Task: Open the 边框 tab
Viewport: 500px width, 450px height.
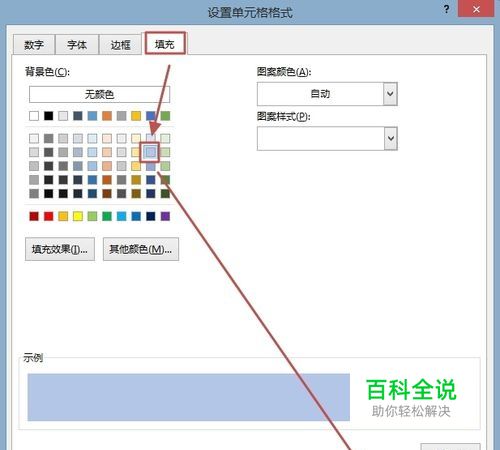Action: pos(120,45)
